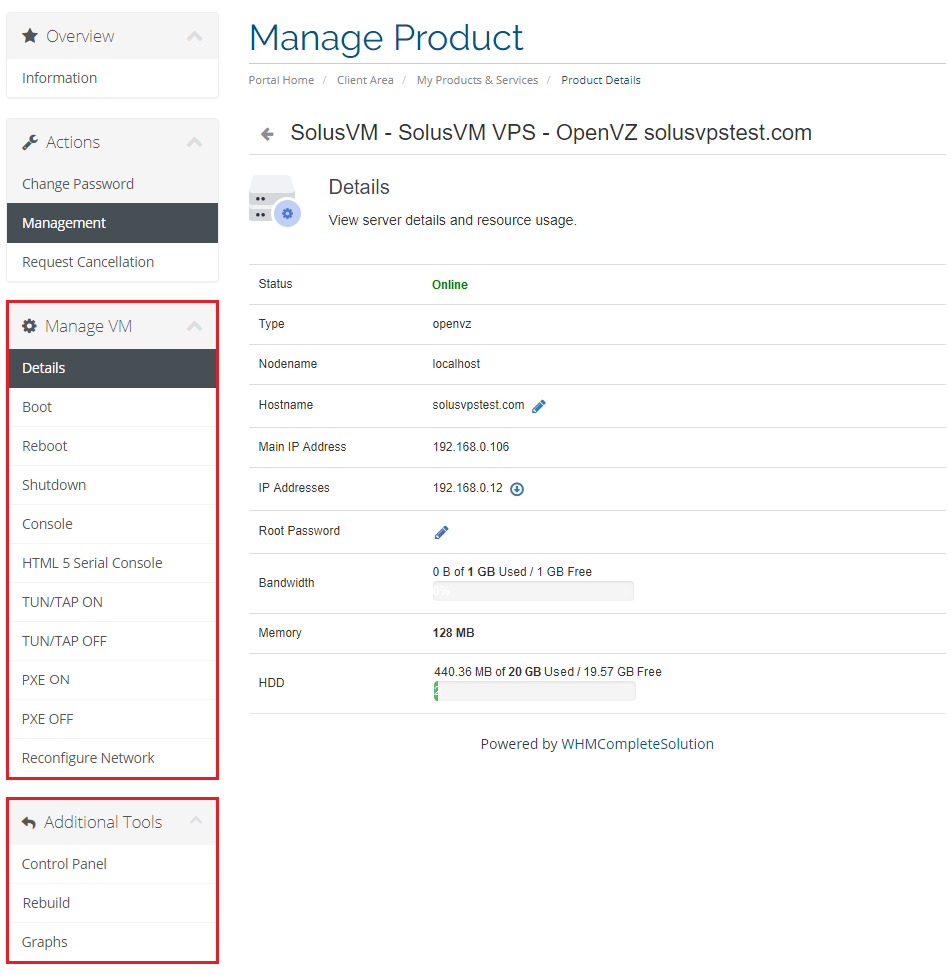950x975 pixels.
Task: Click Boot in Manage VM
Action: coord(113,407)
